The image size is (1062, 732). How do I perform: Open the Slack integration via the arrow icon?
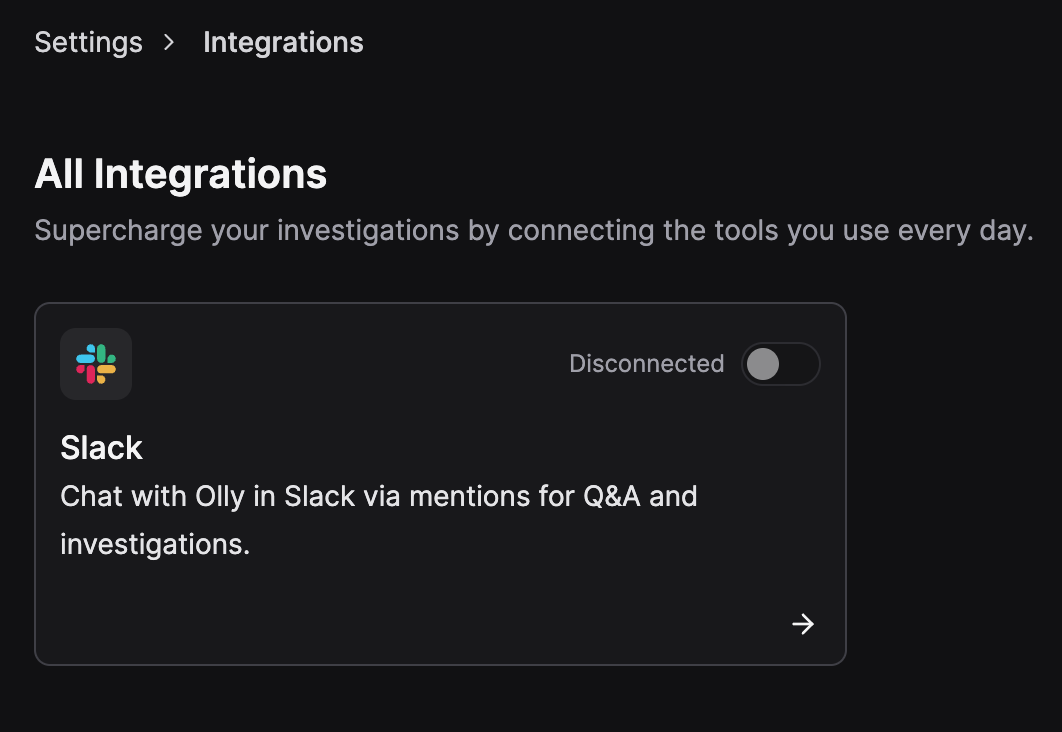point(803,624)
